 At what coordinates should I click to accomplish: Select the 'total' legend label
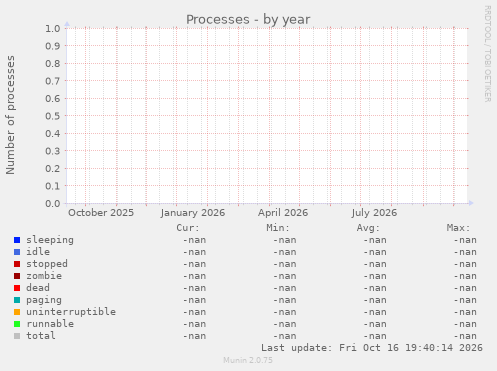[x=41, y=336]
